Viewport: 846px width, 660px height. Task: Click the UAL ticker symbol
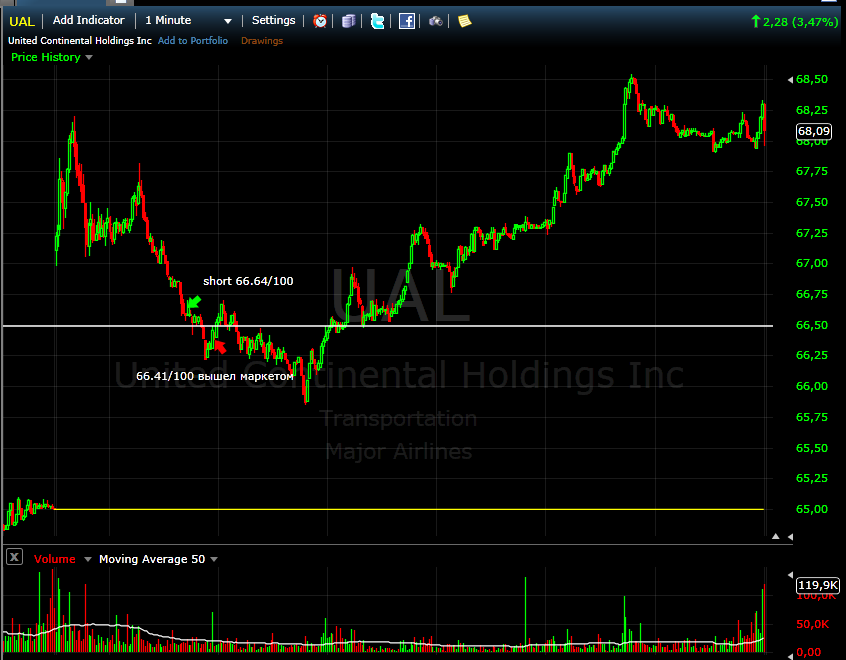pyautogui.click(x=23, y=20)
